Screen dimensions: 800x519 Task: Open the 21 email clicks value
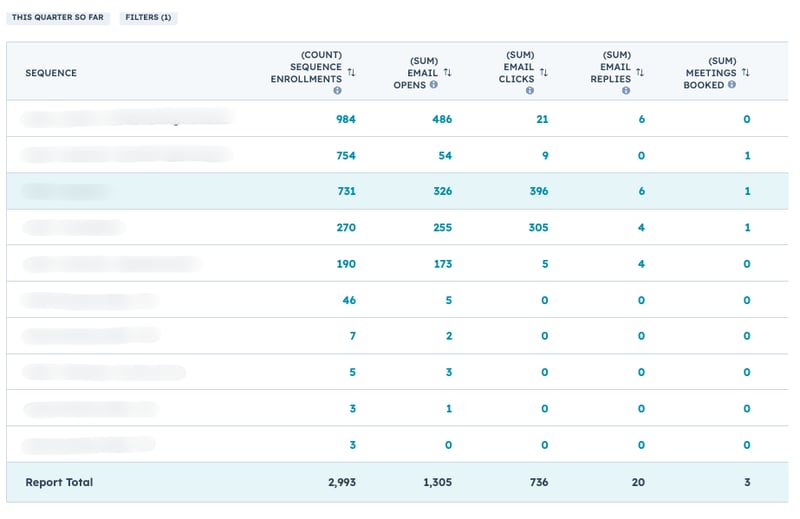click(x=542, y=119)
